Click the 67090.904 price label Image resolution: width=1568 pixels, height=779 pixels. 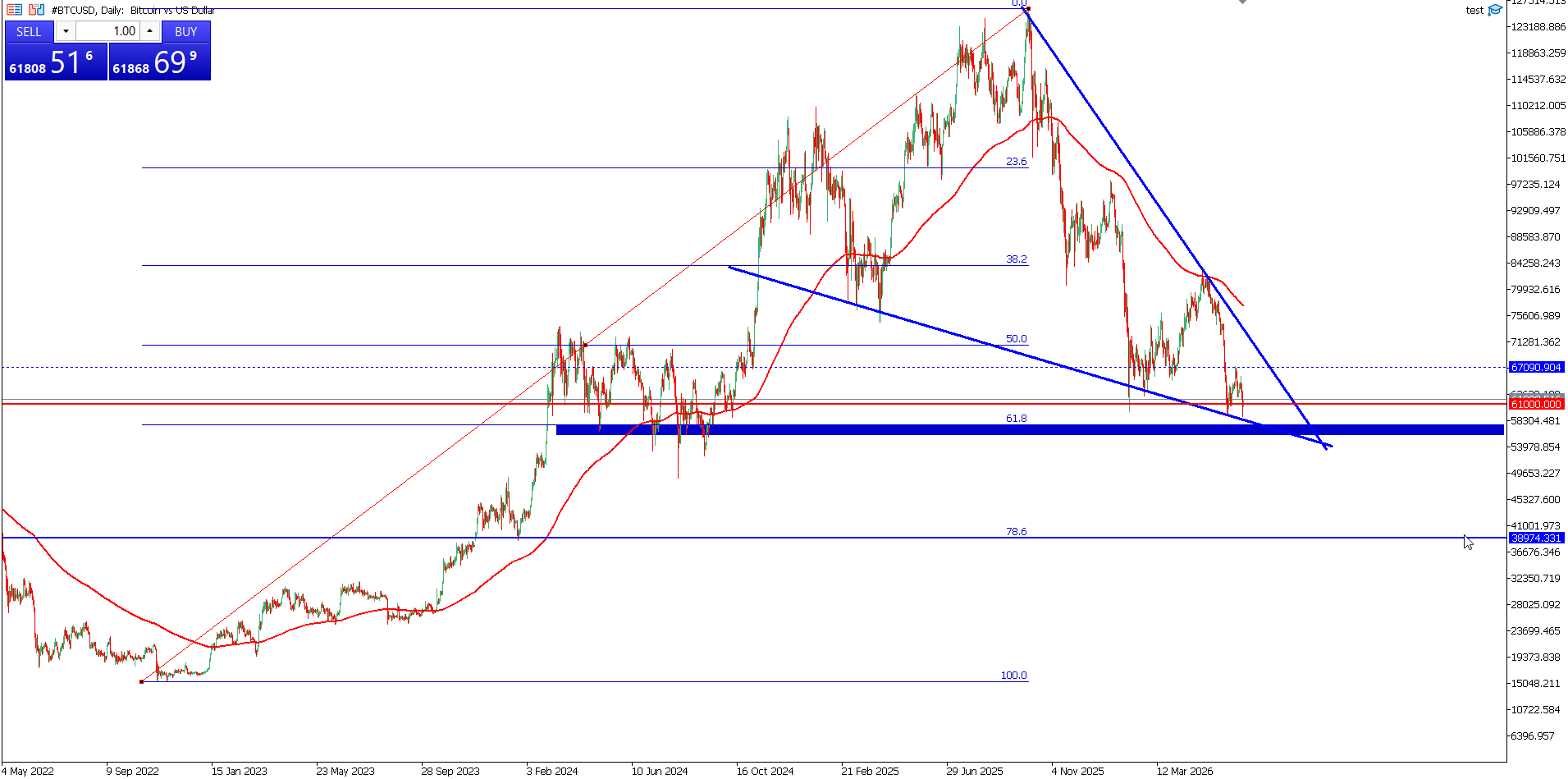point(1536,368)
